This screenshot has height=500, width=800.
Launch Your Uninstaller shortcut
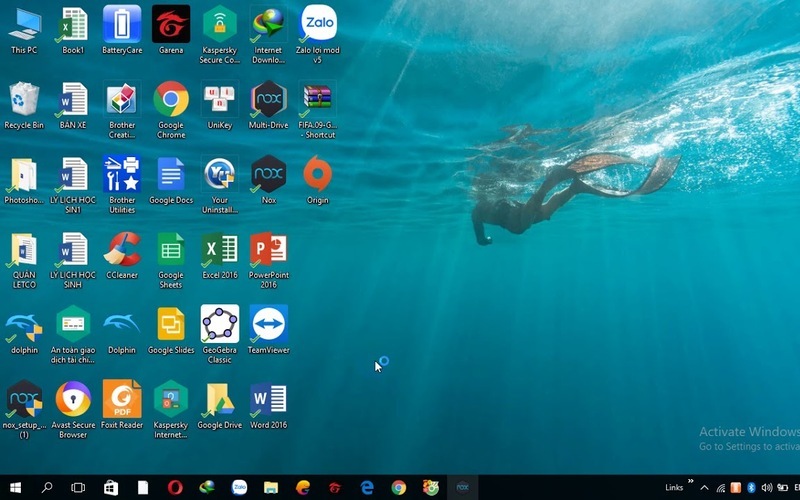[220, 185]
